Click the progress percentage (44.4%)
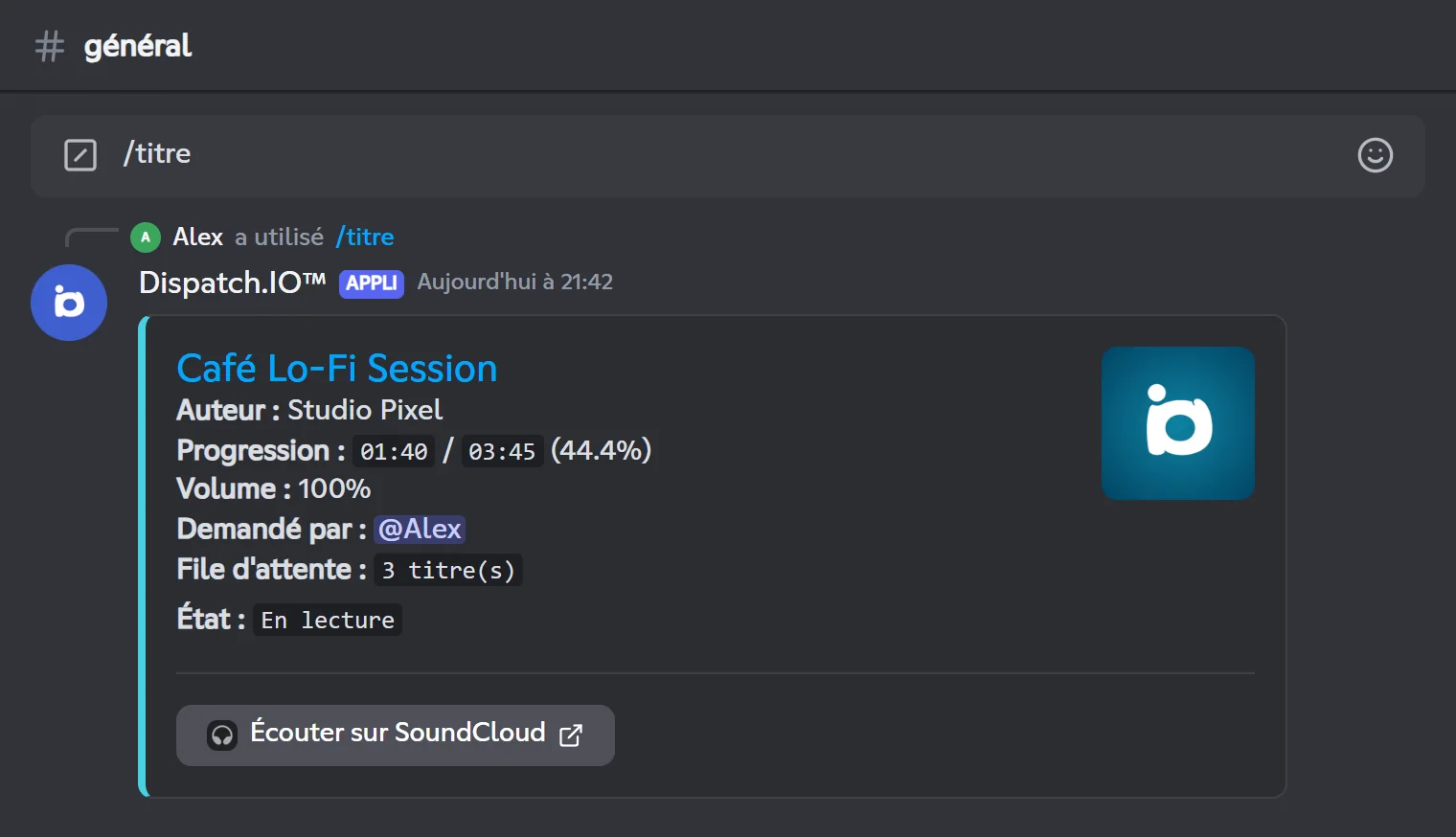Screen dimensions: 1456x837 pyautogui.click(x=602, y=450)
